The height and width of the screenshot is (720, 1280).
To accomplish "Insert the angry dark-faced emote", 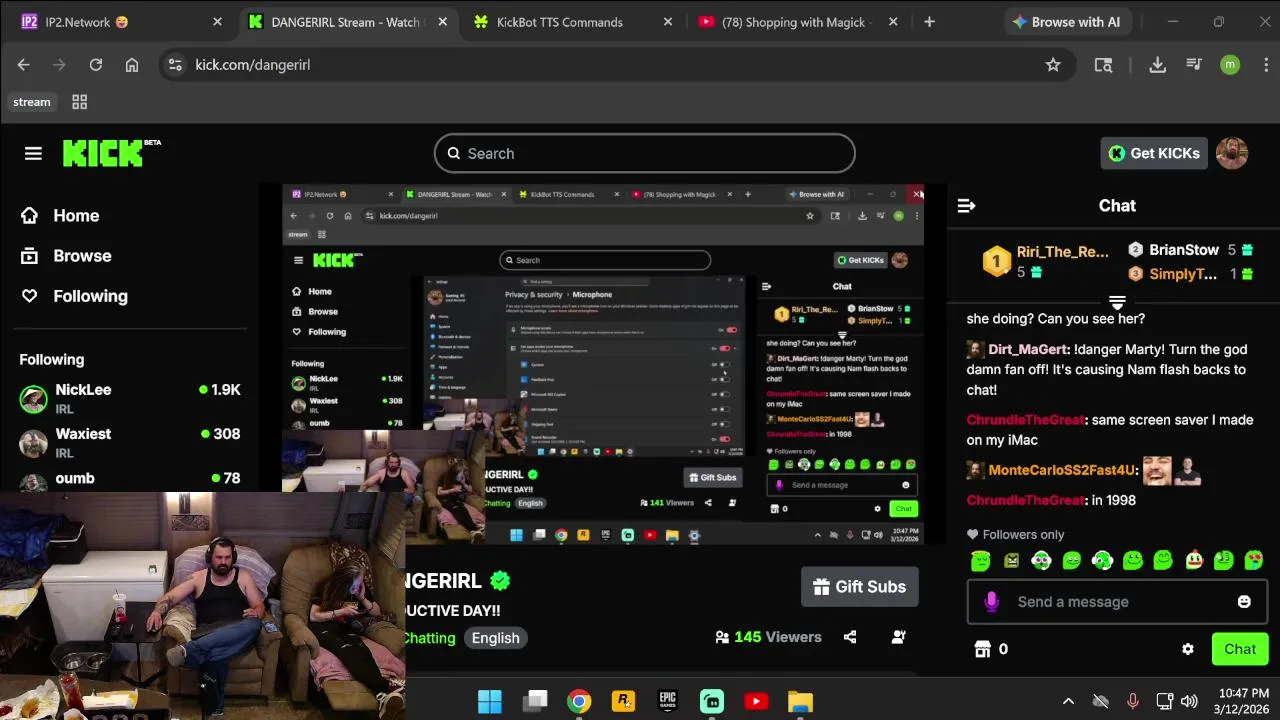I will click(1011, 561).
